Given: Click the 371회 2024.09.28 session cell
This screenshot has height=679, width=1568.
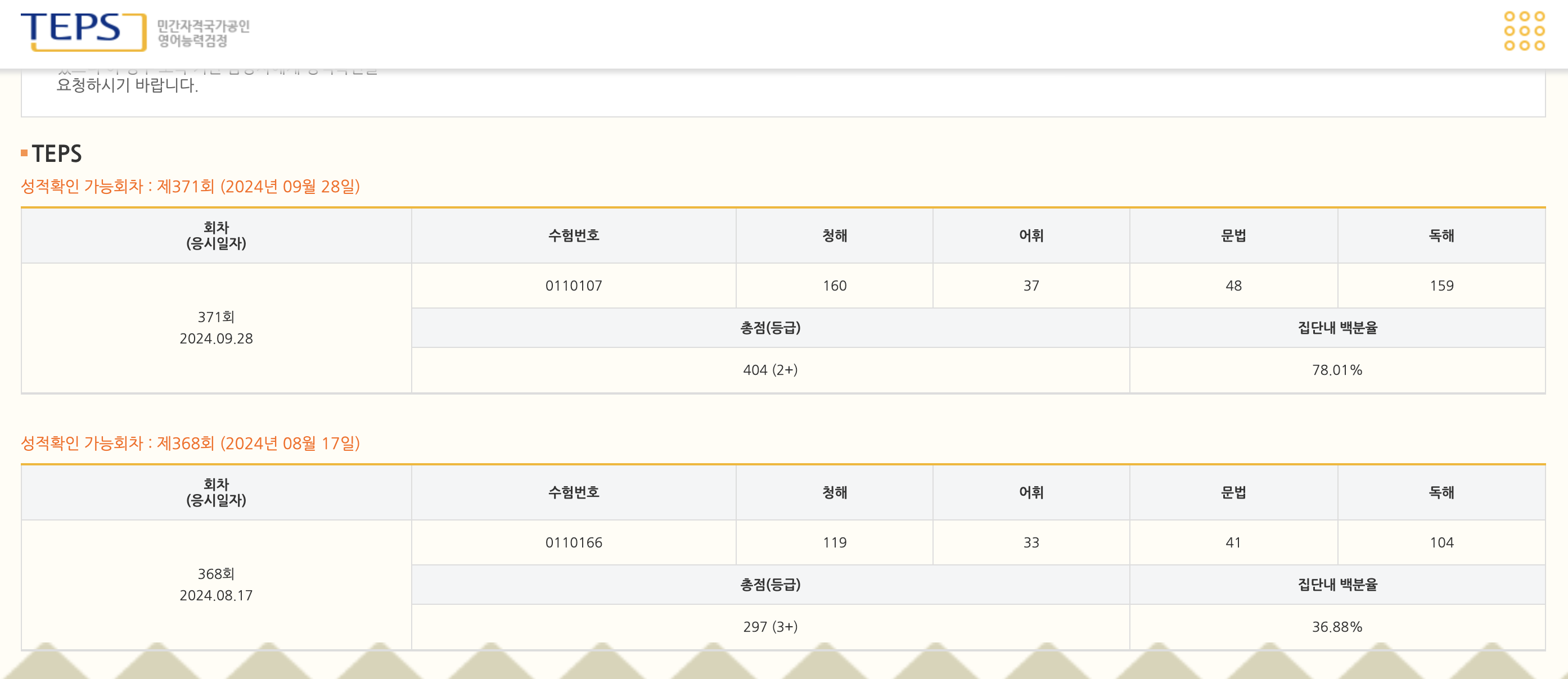Looking at the screenshot, I should pos(216,328).
